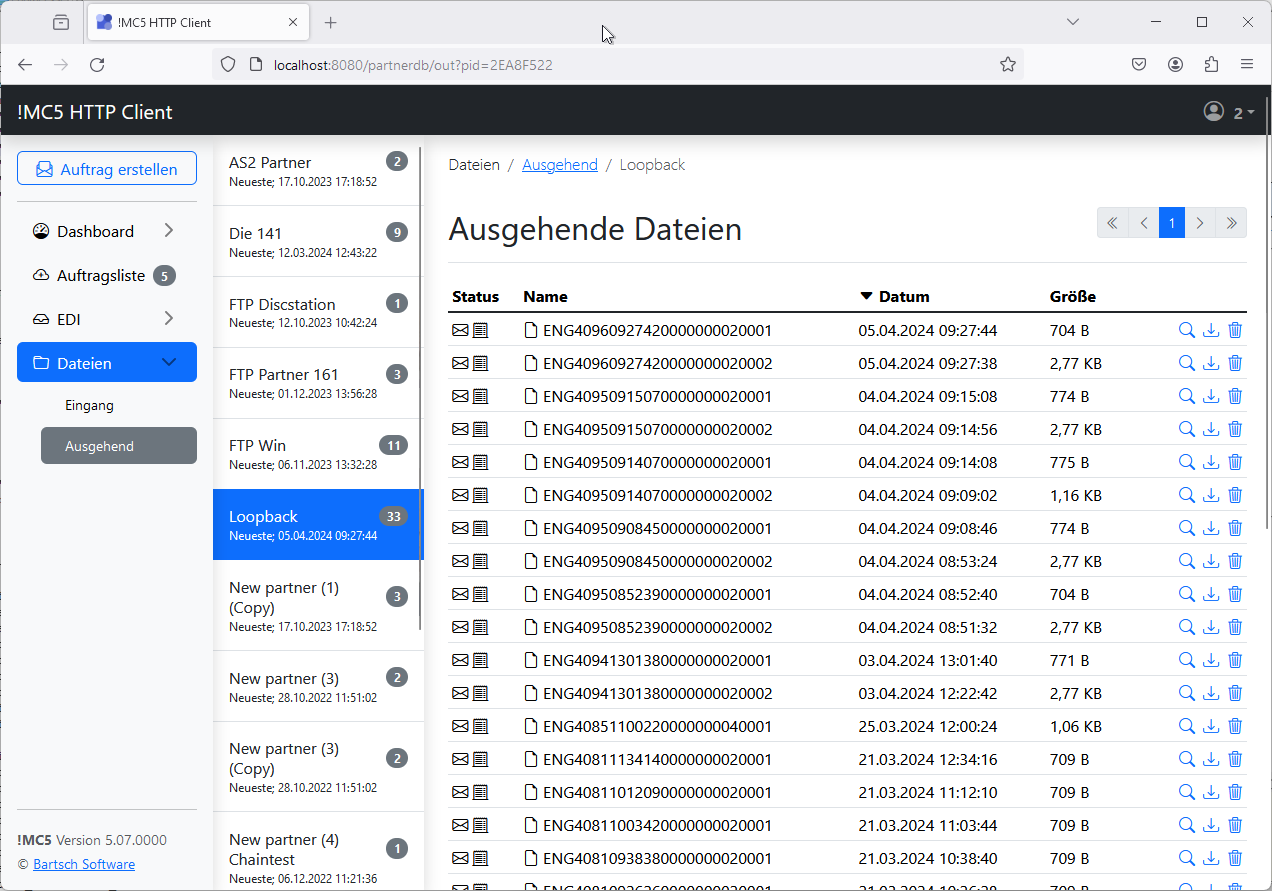Click Auftrag erstellen button
Viewport: 1272px width, 891px height.
107,169
